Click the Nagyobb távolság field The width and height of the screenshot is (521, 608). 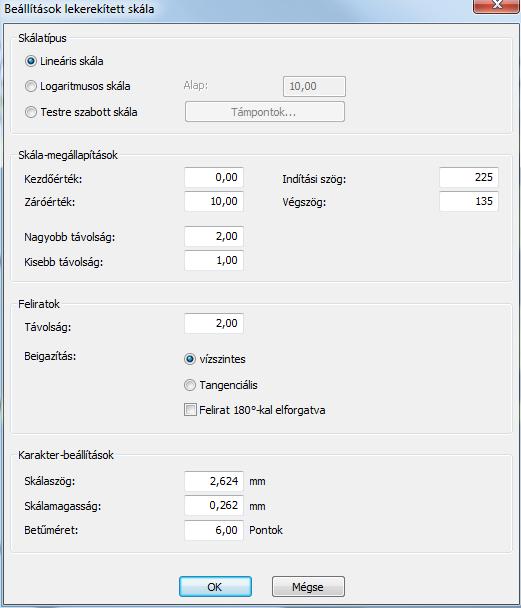214,237
